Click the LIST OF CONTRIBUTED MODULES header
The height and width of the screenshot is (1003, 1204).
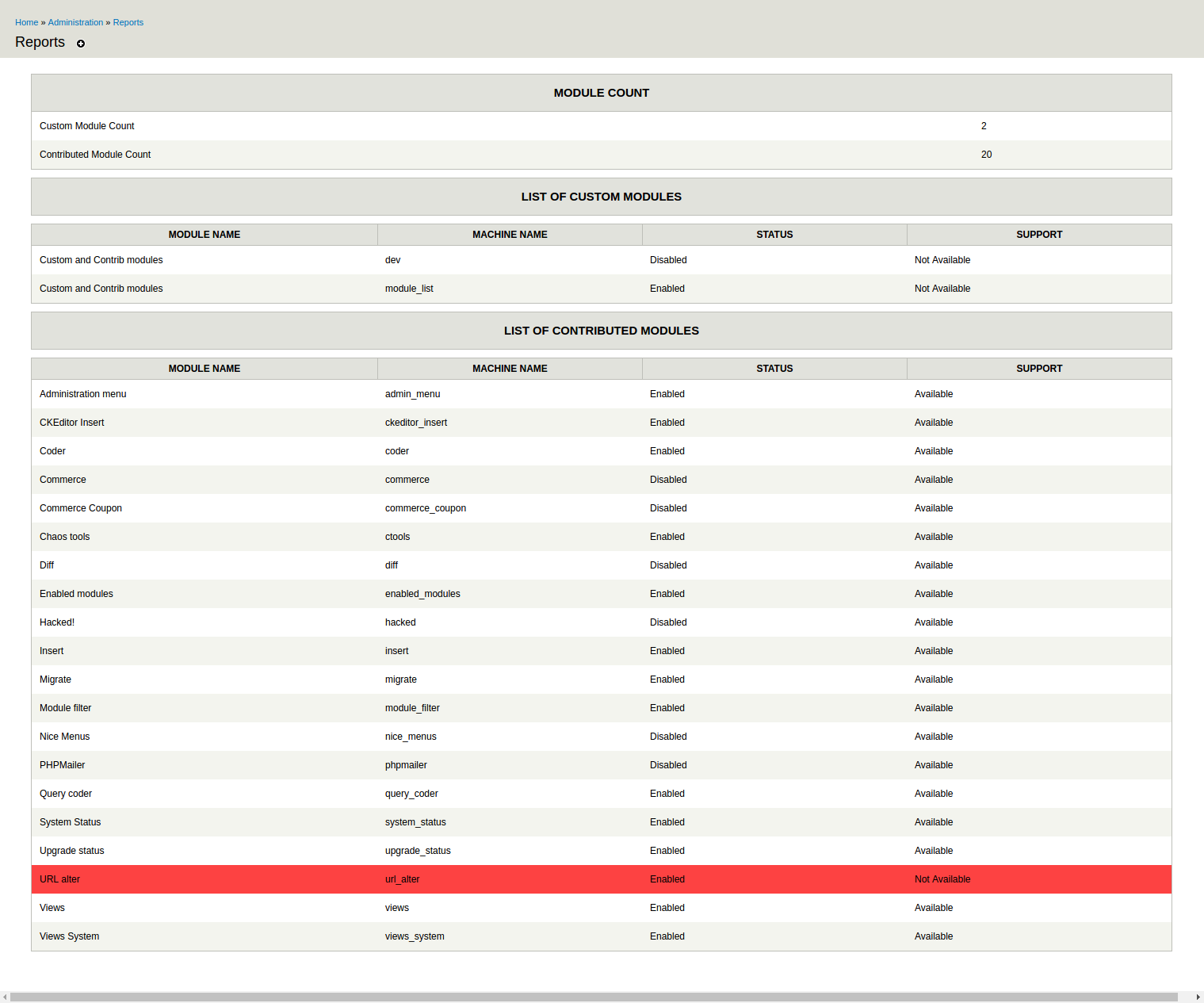(x=601, y=331)
